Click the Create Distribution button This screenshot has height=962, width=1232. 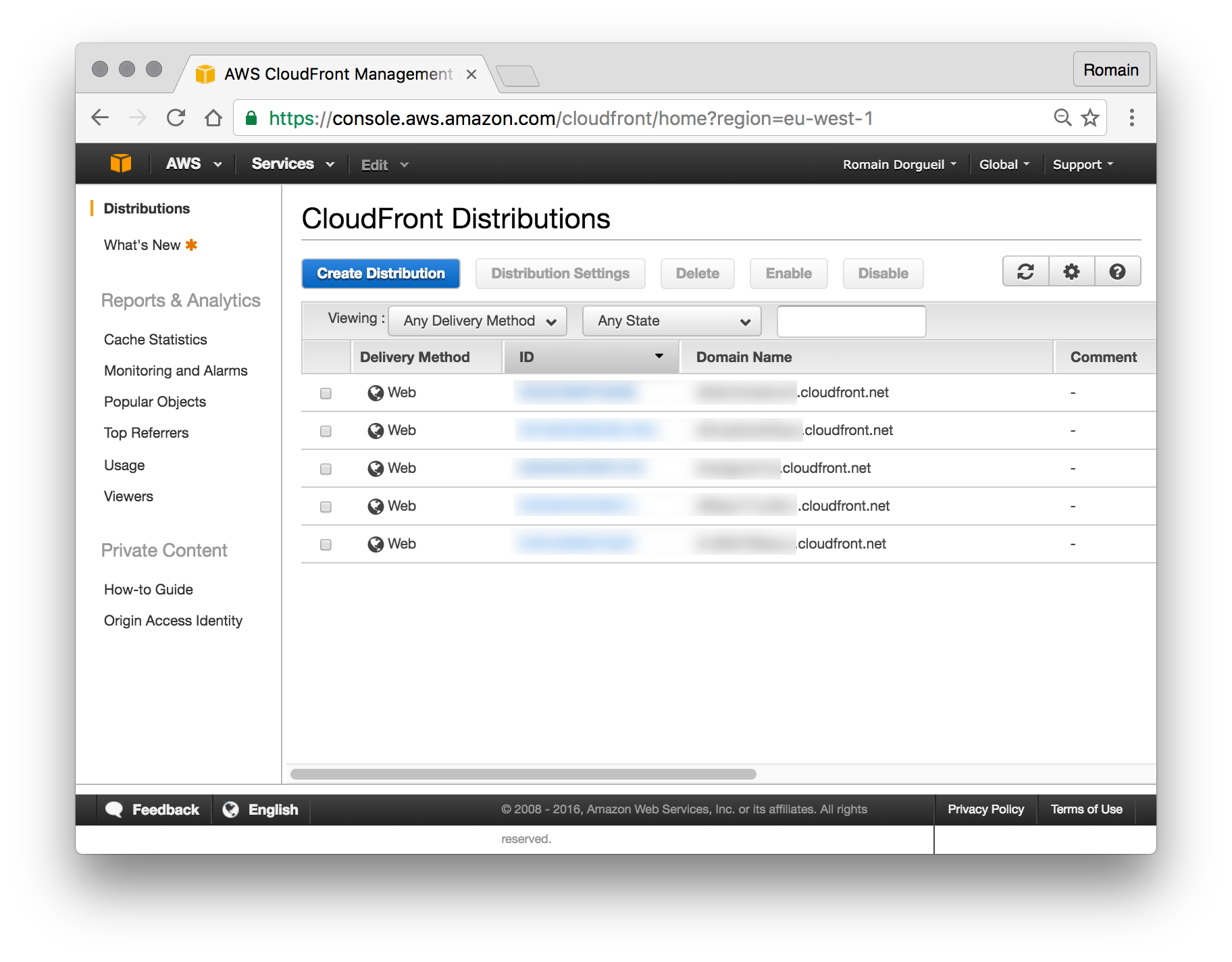pyautogui.click(x=380, y=273)
